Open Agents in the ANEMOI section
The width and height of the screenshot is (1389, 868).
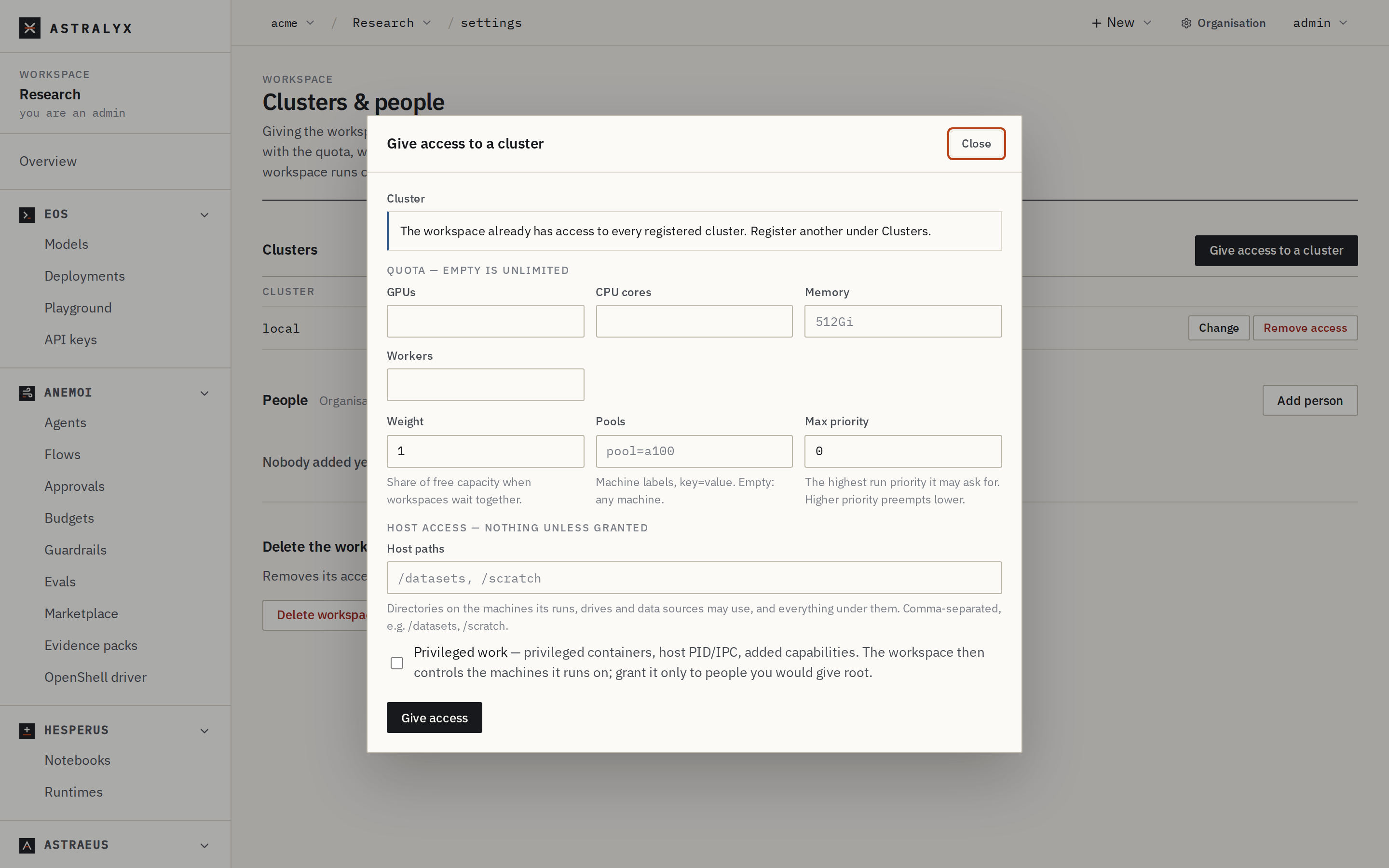tap(66, 423)
